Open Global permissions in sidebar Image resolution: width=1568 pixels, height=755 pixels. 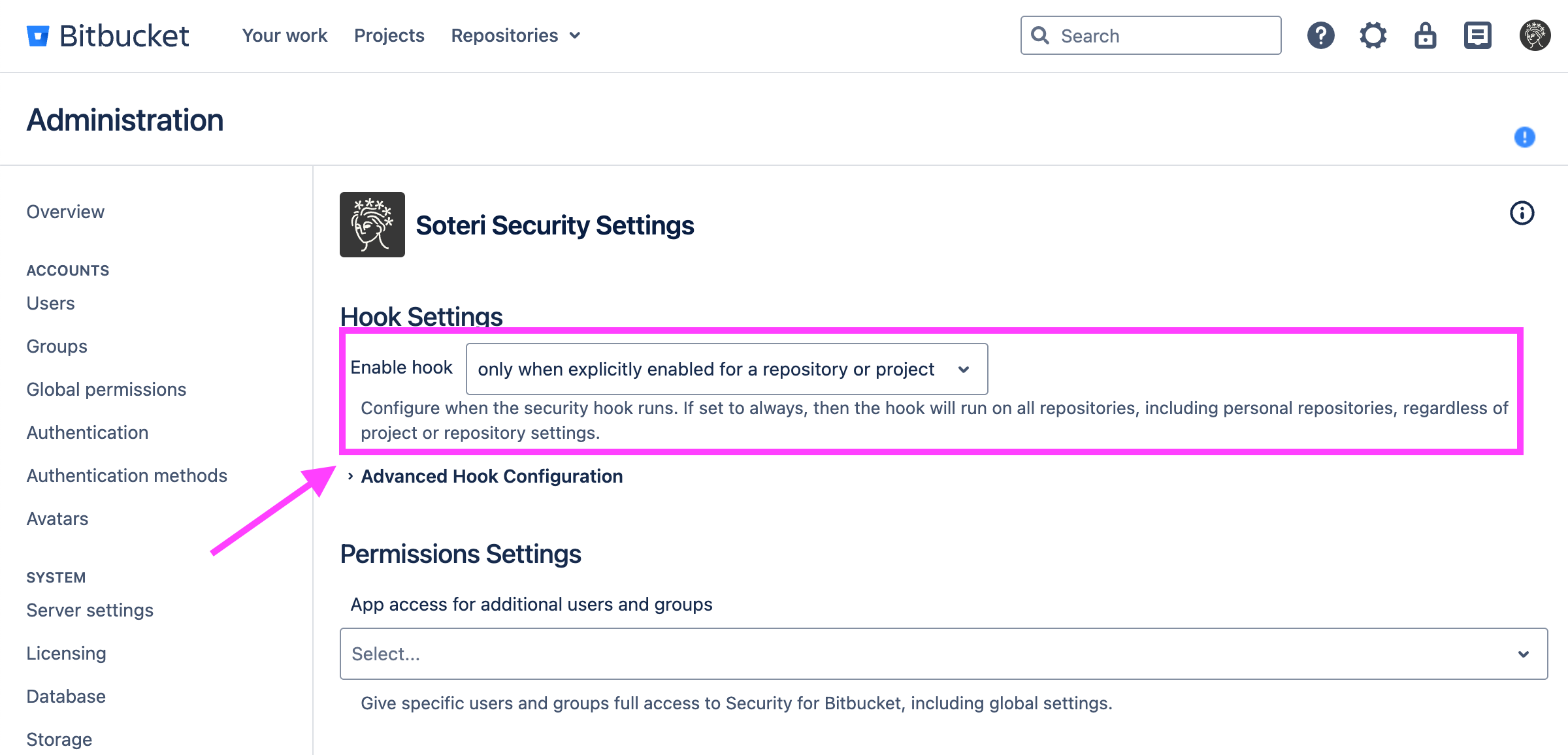106,389
